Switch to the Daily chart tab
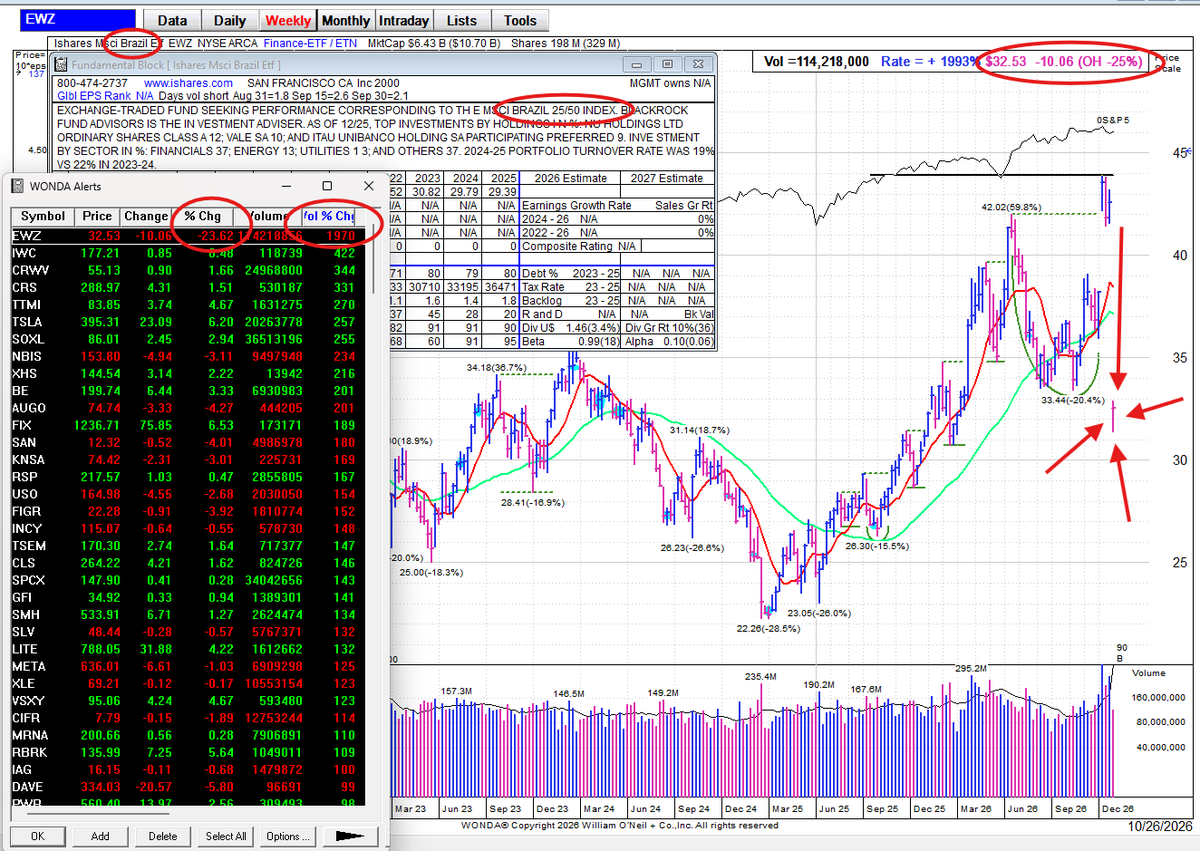Screen dimensions: 1200x851 (x=230, y=20)
